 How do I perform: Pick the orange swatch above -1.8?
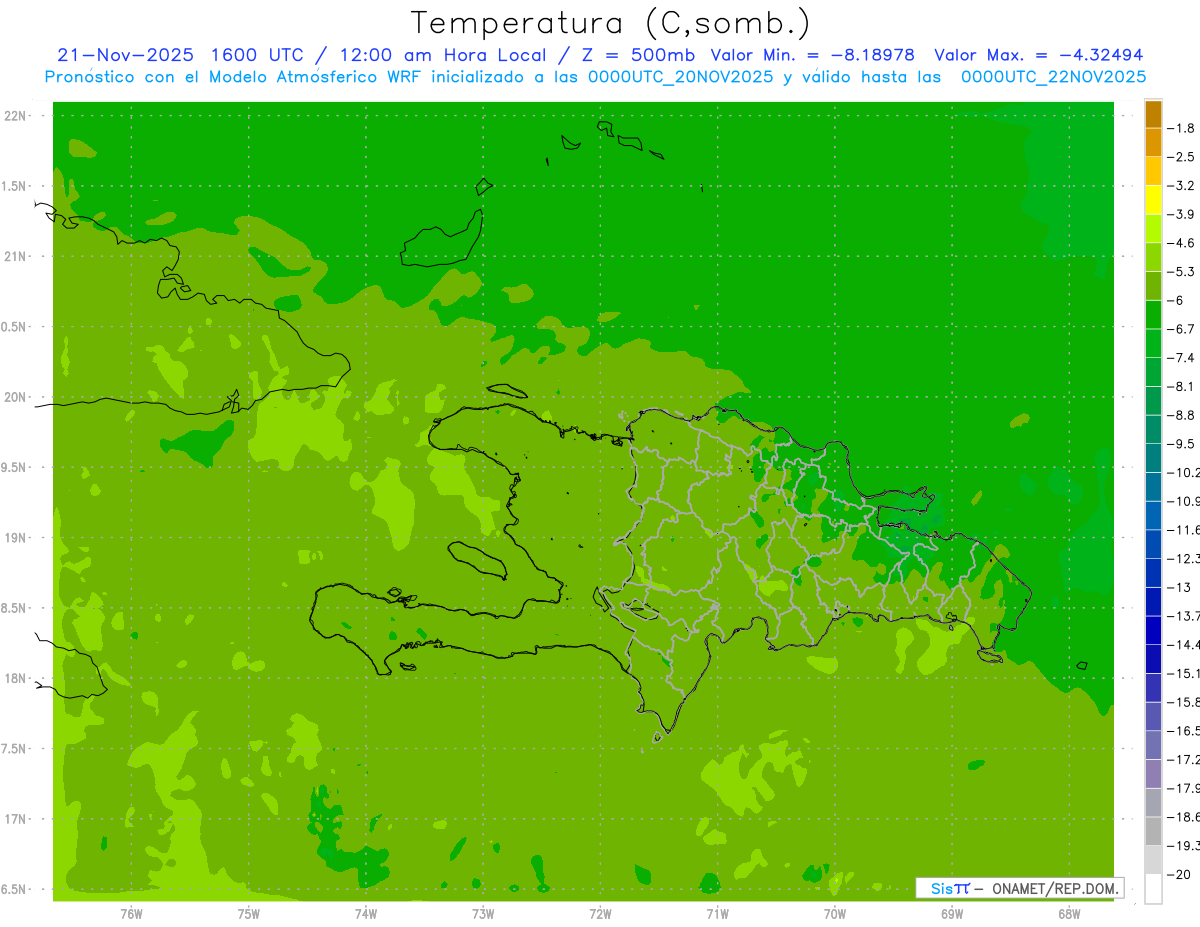pyautogui.click(x=1153, y=114)
